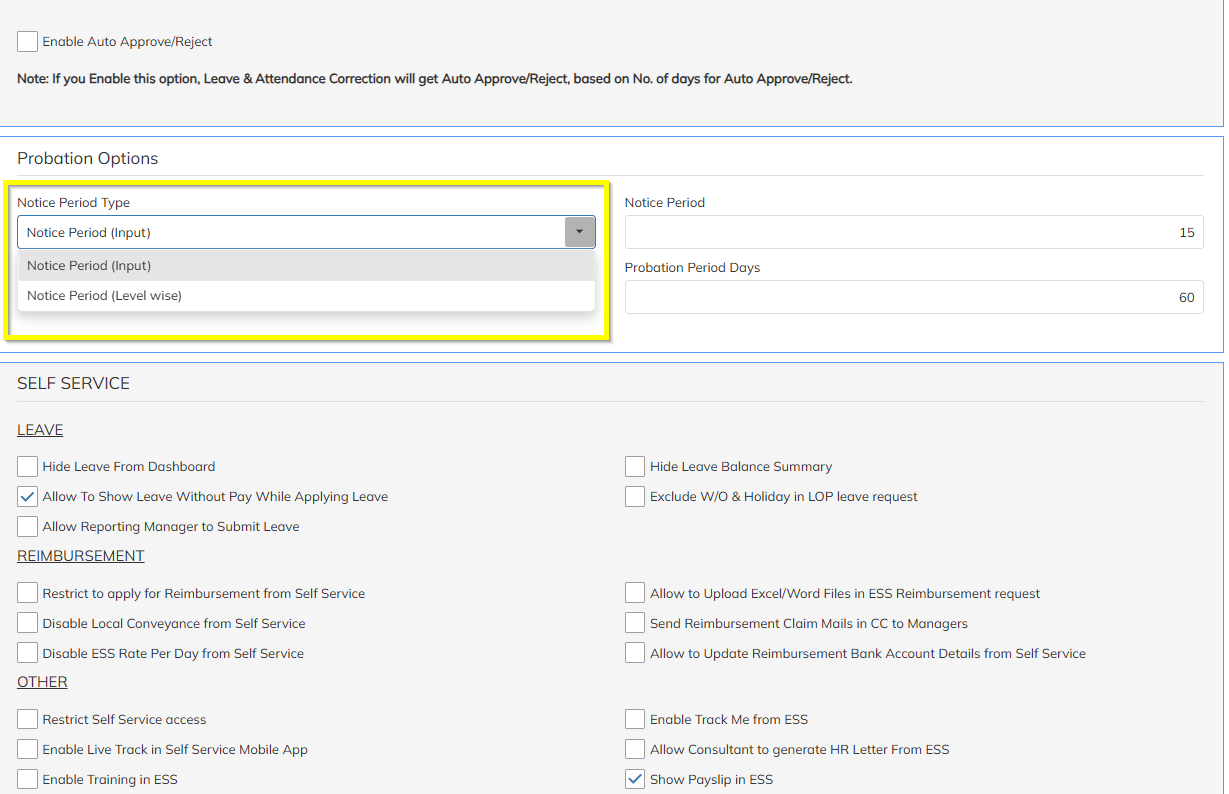Check Send Reimbursement Claim Mails in CC
This screenshot has height=794, width=1229.
(x=635, y=624)
